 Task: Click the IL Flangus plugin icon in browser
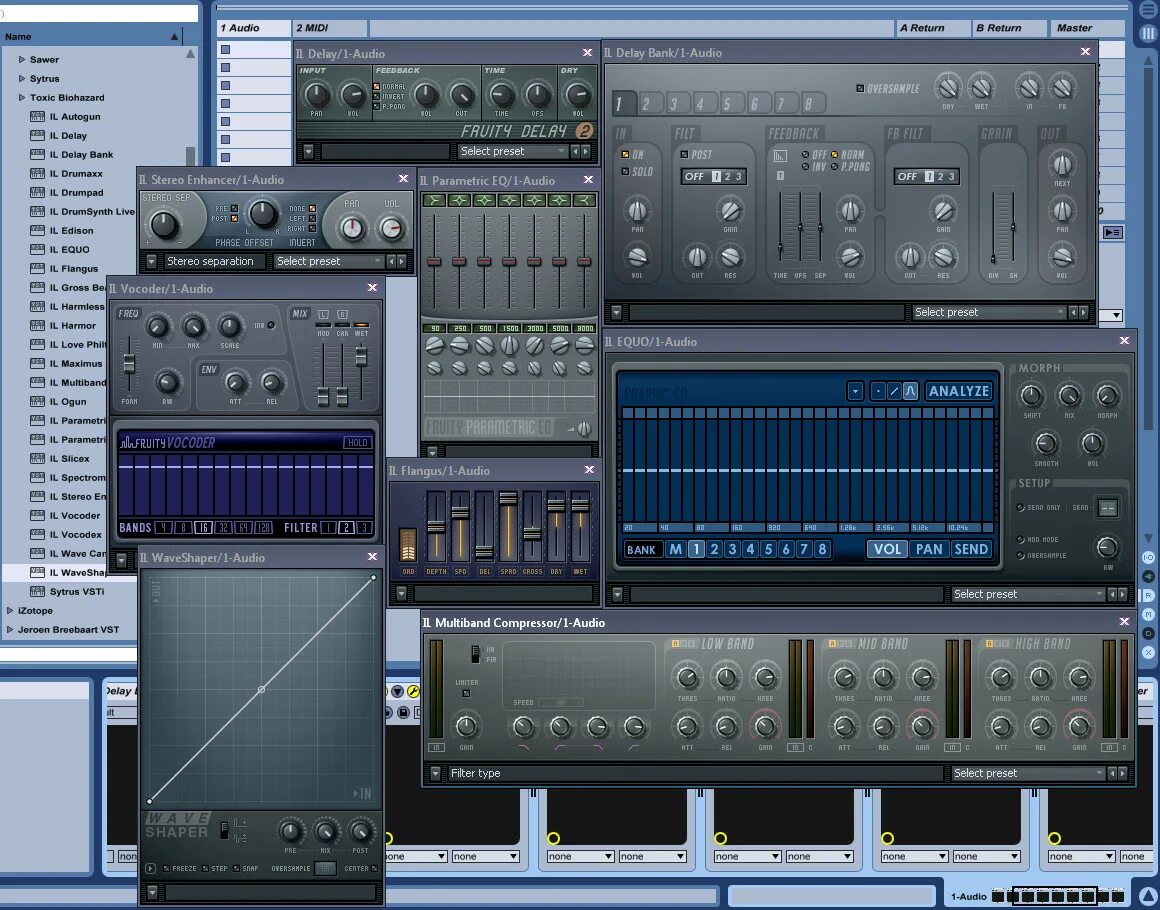point(37,269)
